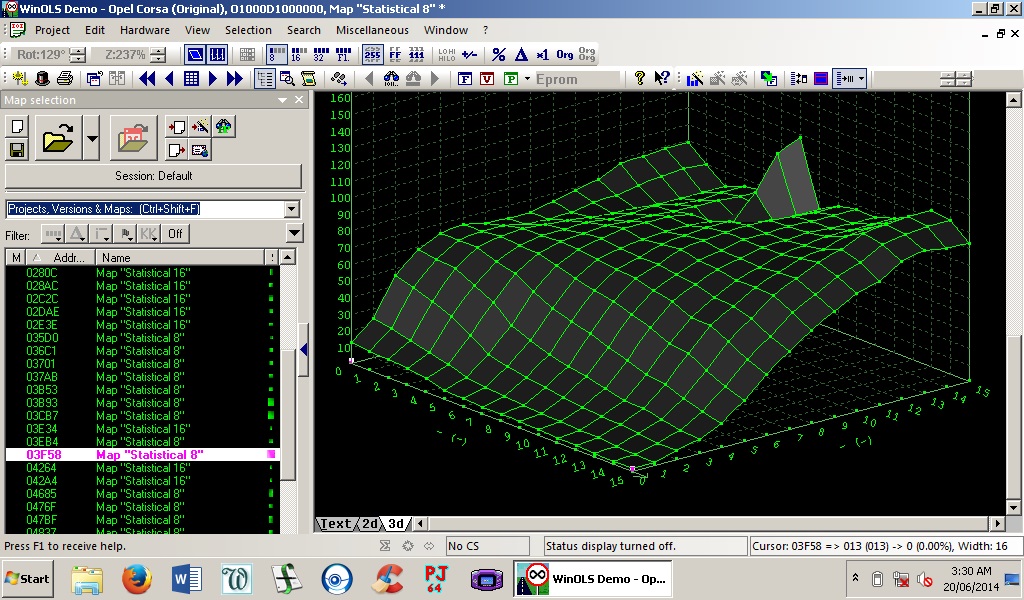Click the magnifier map search icon
The height and width of the screenshot is (600, 1024).
coord(287,79)
